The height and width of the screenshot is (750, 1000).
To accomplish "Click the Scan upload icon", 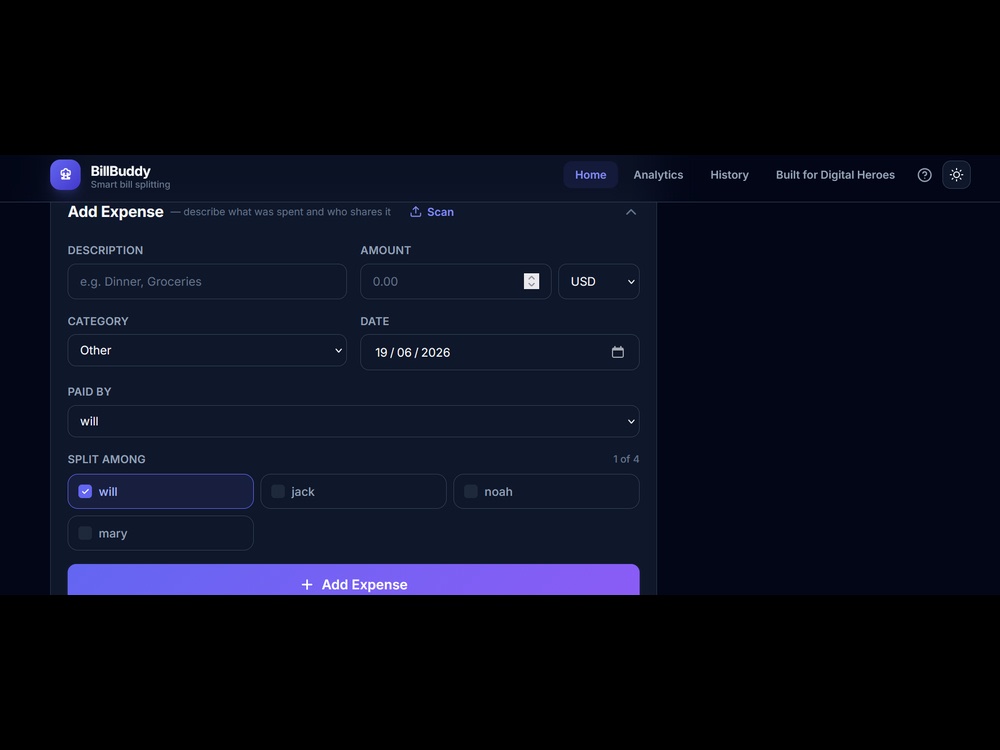I will coord(416,212).
